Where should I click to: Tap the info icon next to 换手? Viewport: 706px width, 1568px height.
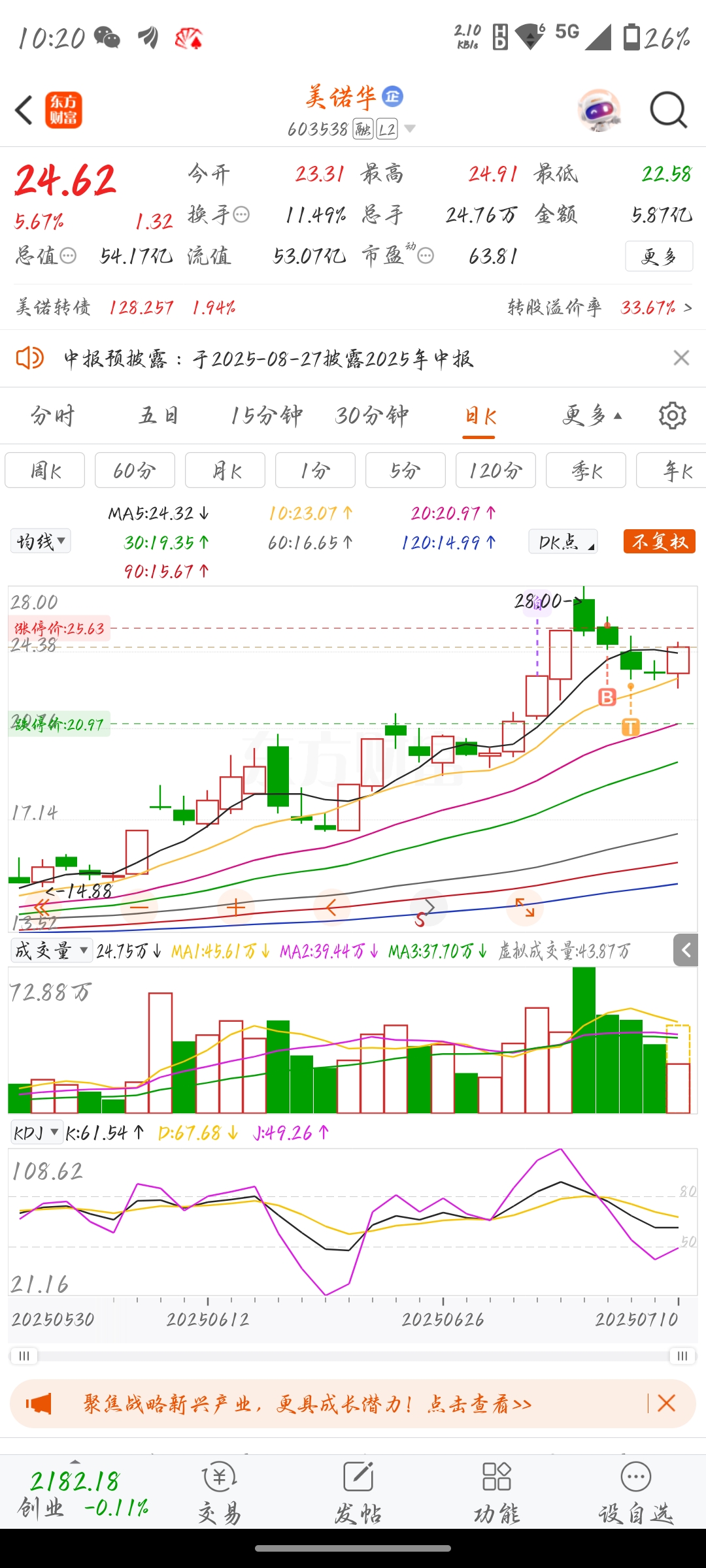click(241, 214)
